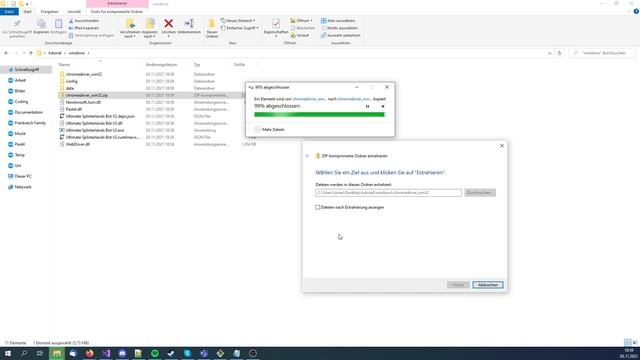
Task: Click Verlauf in the ribbon
Action: click(x=300, y=36)
